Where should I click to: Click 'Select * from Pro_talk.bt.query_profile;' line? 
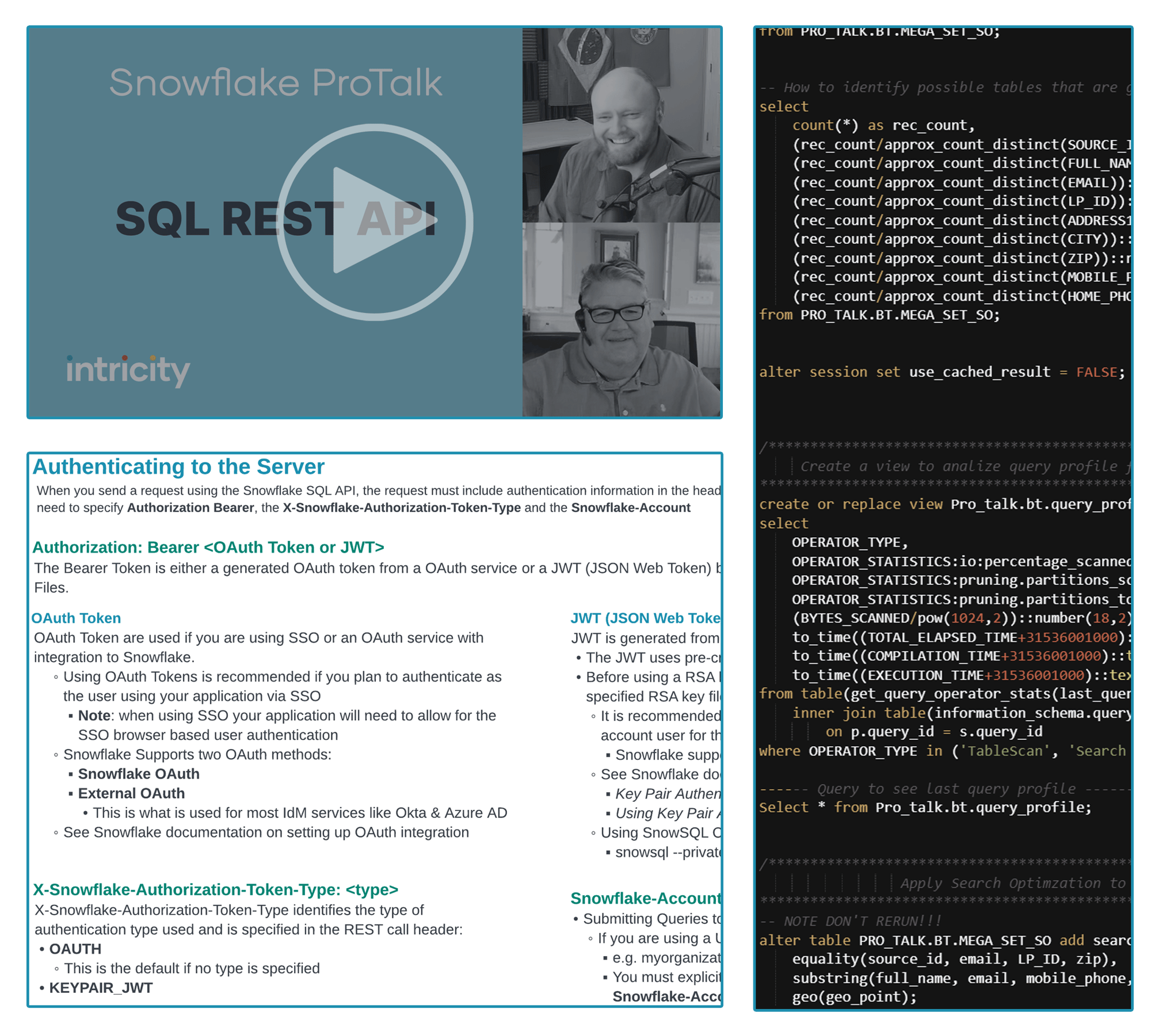click(x=925, y=807)
